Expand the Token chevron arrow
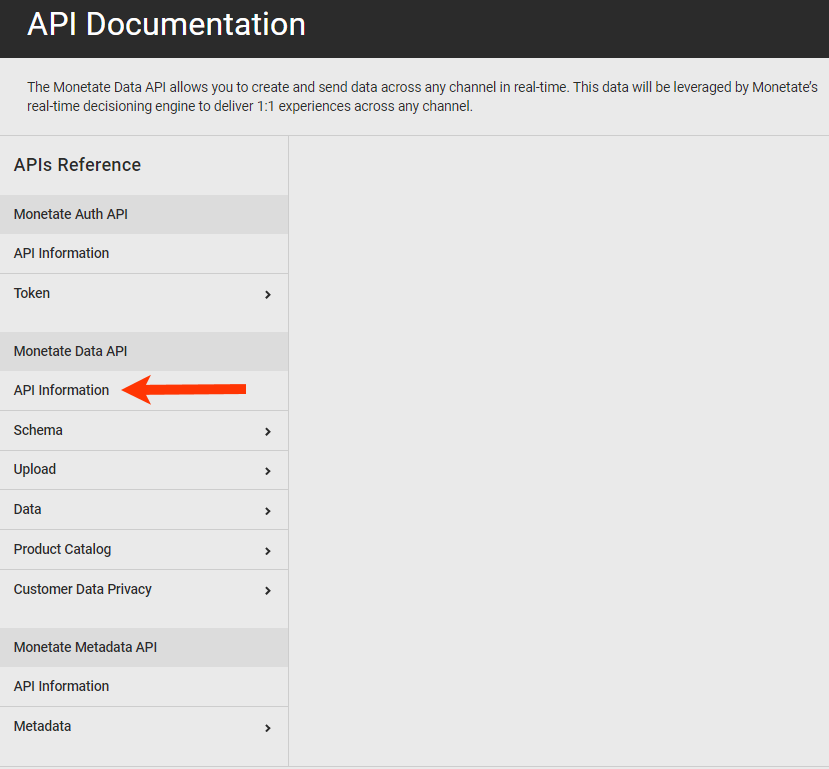This screenshot has width=829, height=769. coord(268,295)
